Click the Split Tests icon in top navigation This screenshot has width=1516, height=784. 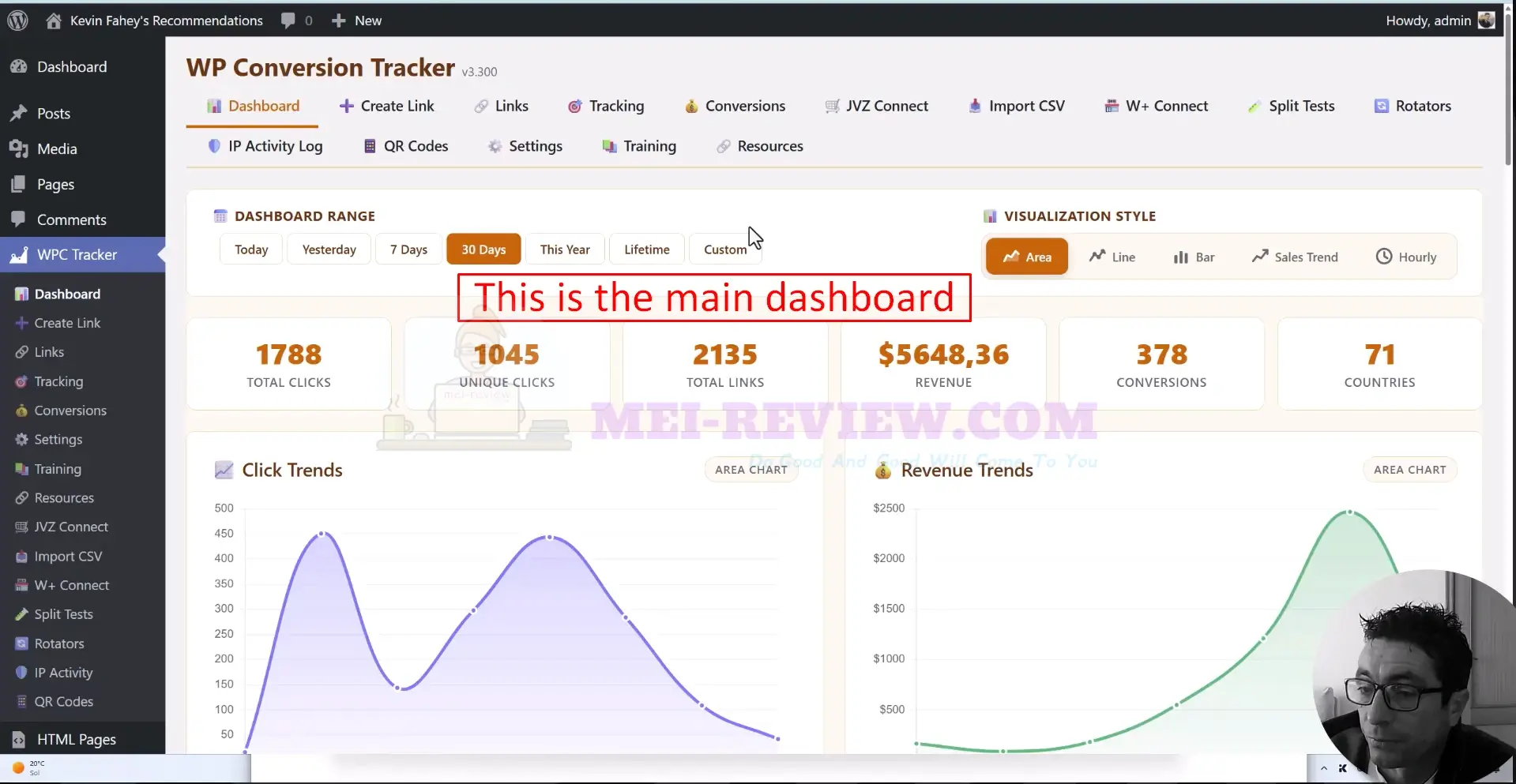pyautogui.click(x=1255, y=106)
